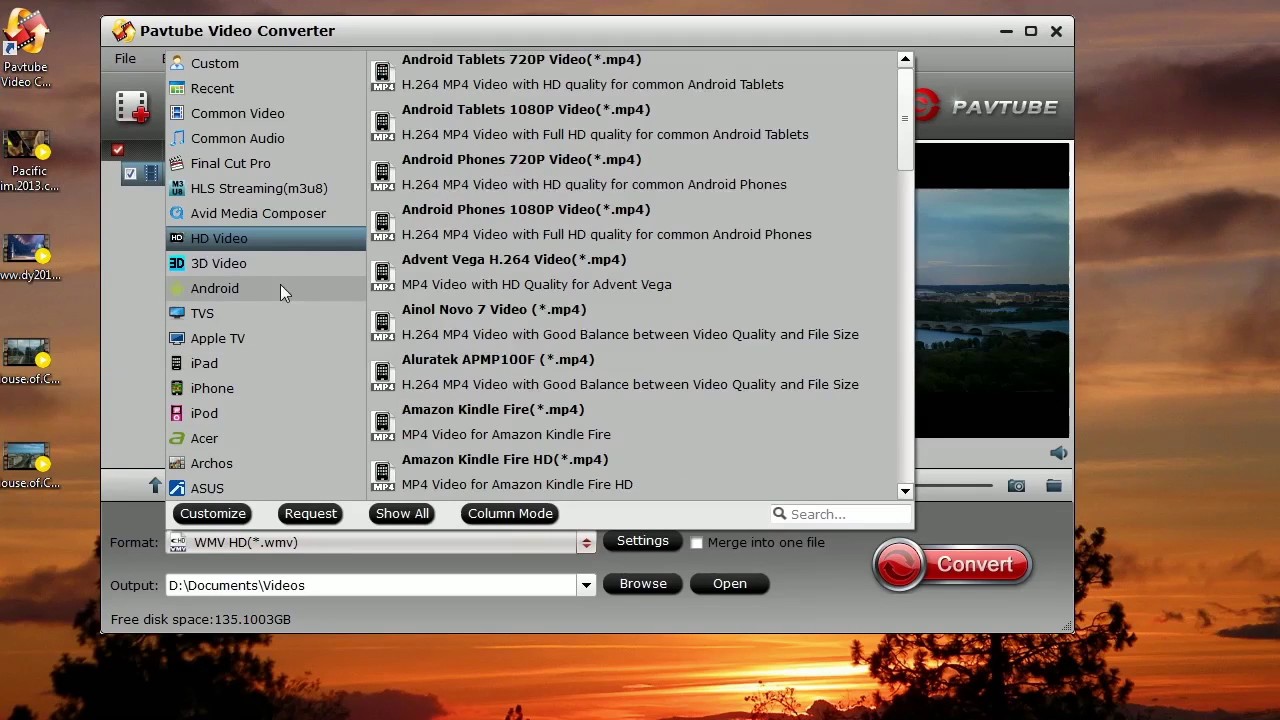This screenshot has height=720, width=1280.
Task: Open the snapshot folder icon
Action: click(1054, 486)
